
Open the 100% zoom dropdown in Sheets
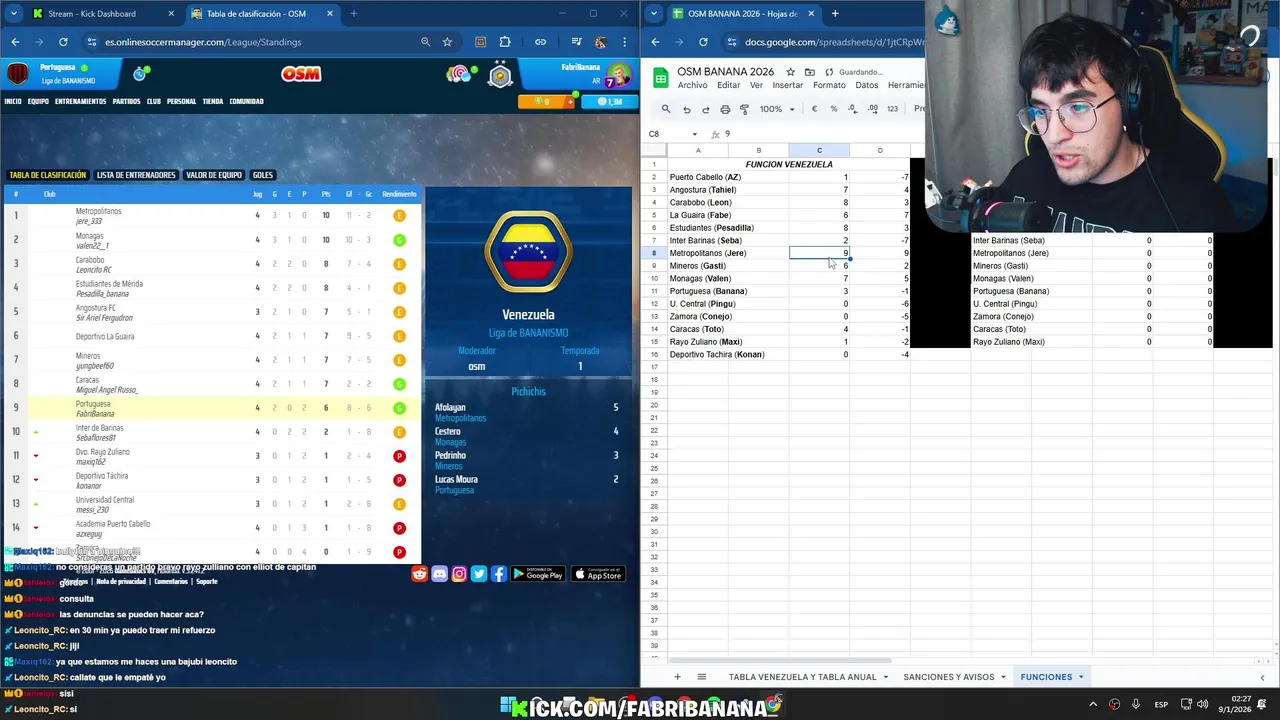(x=776, y=109)
